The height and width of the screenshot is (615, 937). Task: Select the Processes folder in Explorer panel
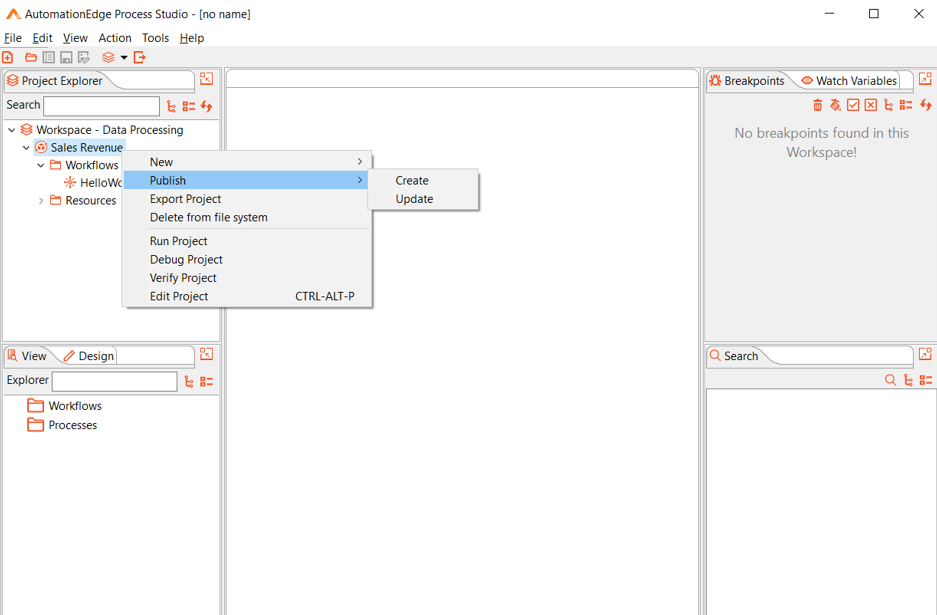62,425
